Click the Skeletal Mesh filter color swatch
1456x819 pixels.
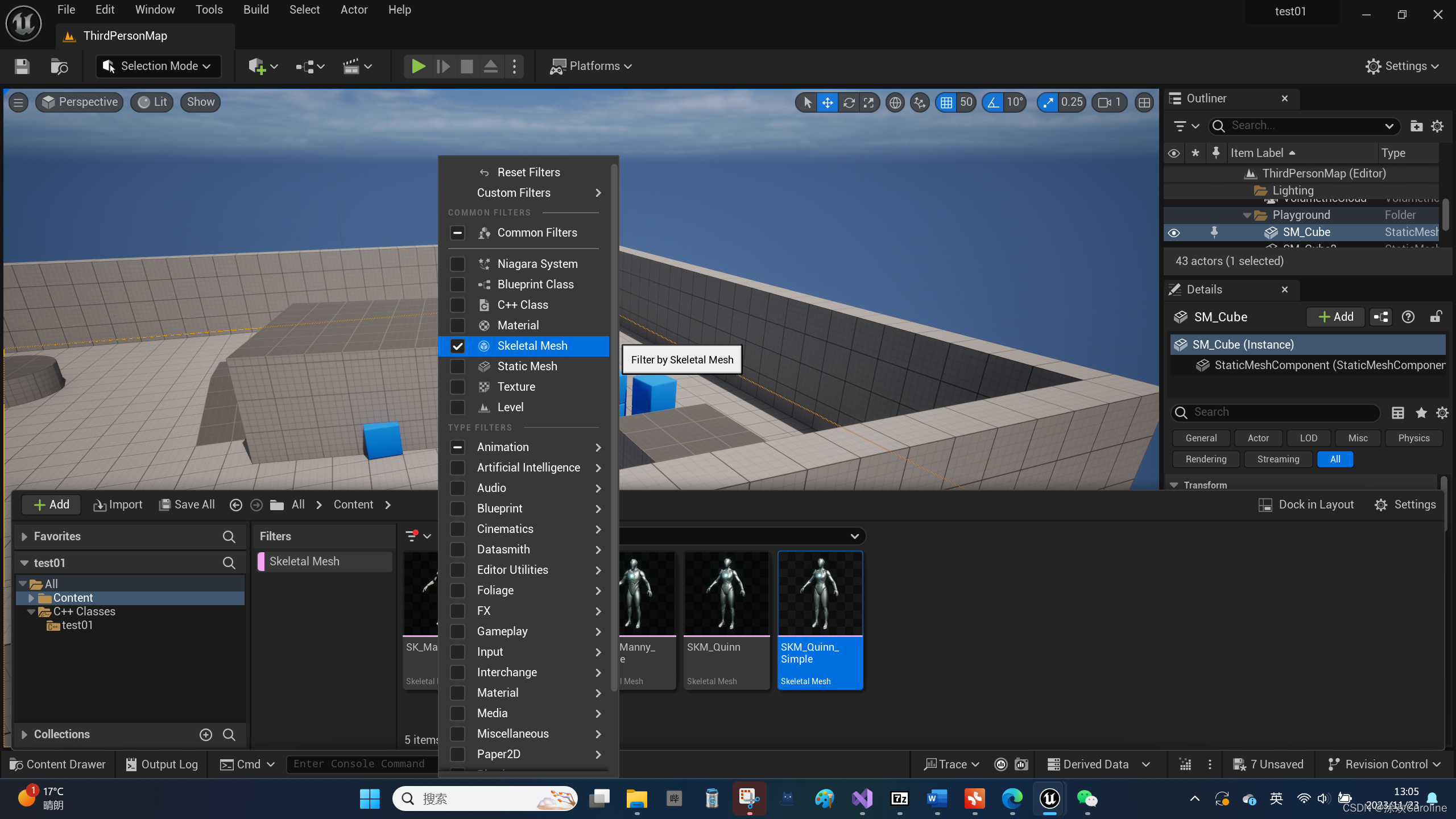tap(261, 561)
